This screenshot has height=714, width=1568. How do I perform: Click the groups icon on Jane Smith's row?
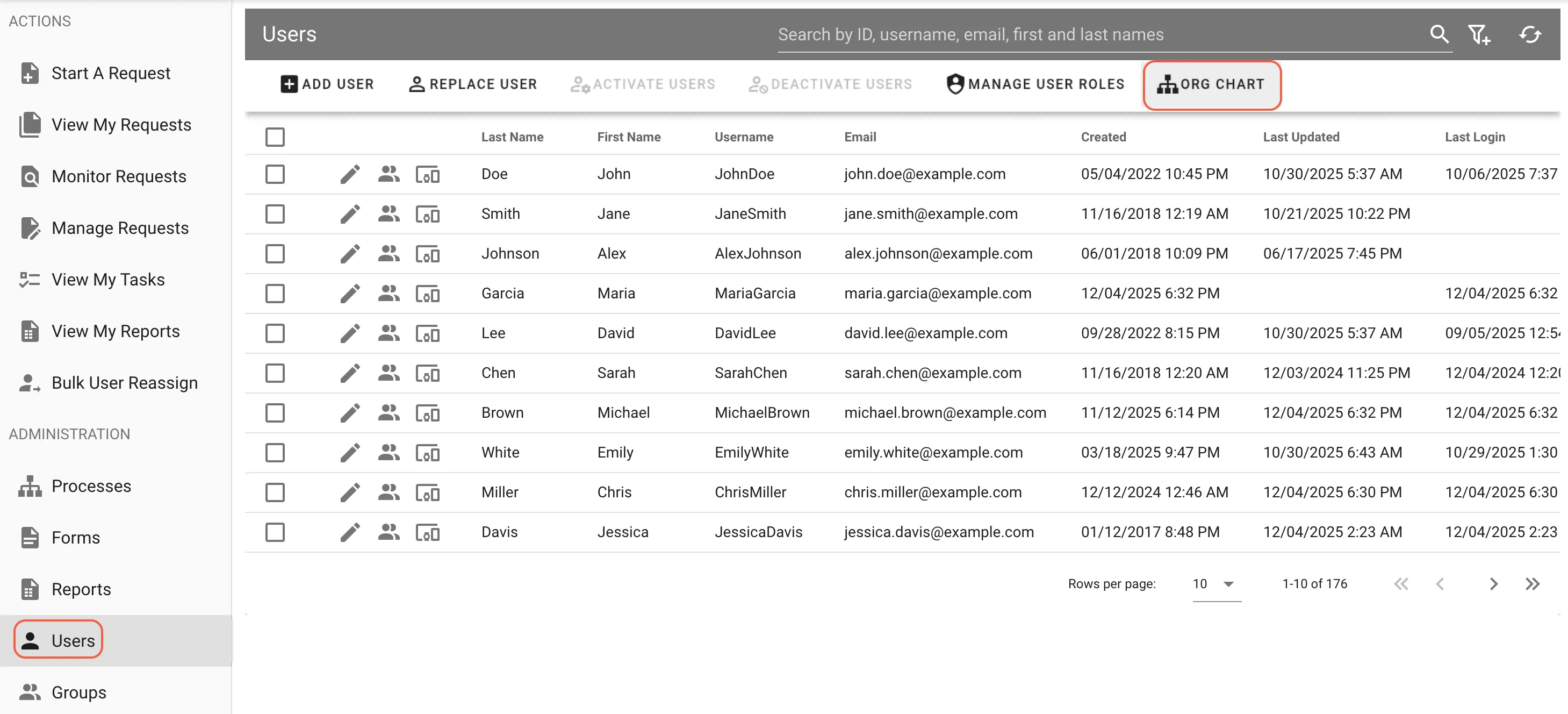[389, 214]
